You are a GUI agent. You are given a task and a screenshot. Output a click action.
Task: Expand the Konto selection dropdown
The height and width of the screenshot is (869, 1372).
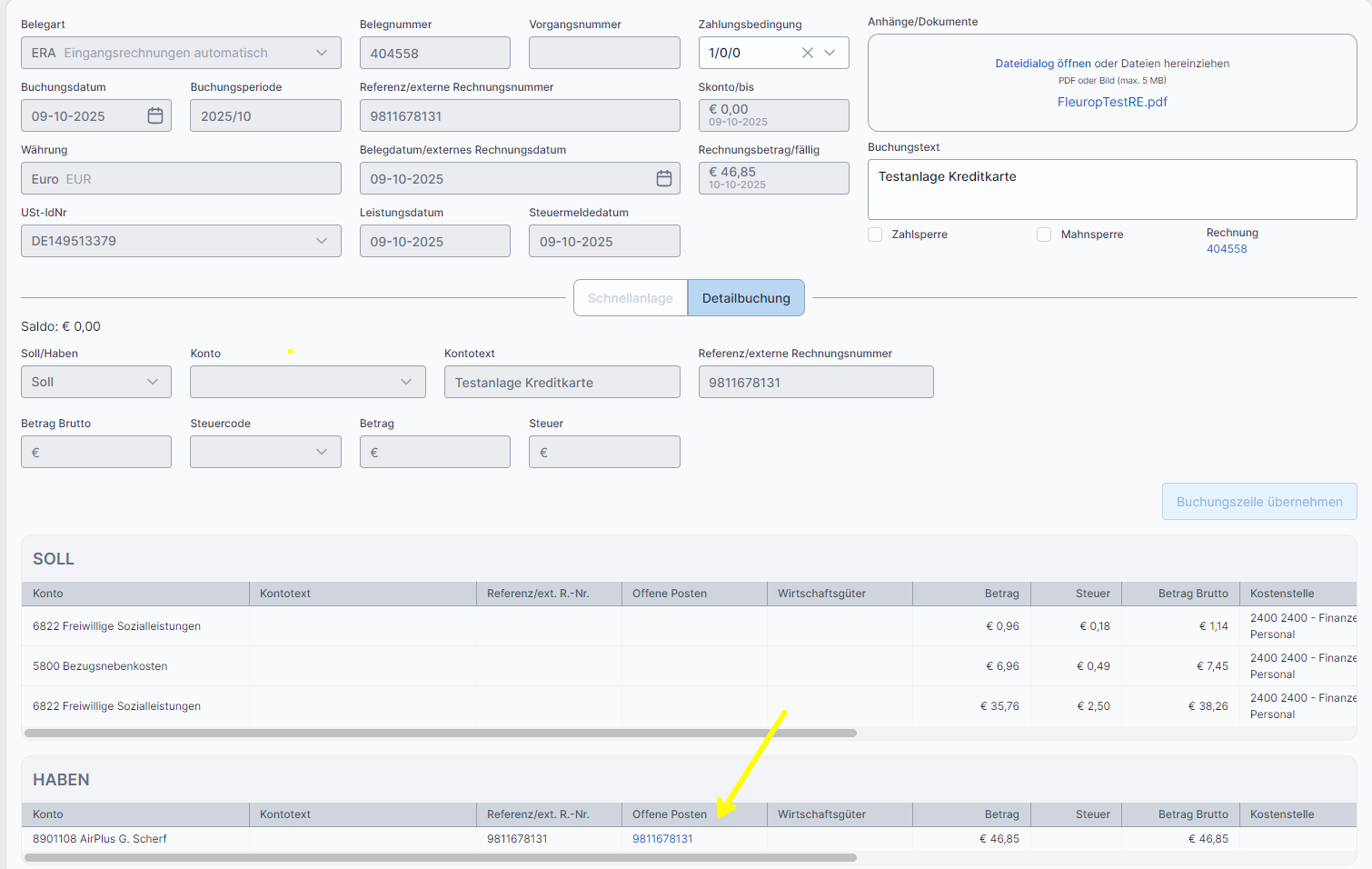click(x=405, y=382)
